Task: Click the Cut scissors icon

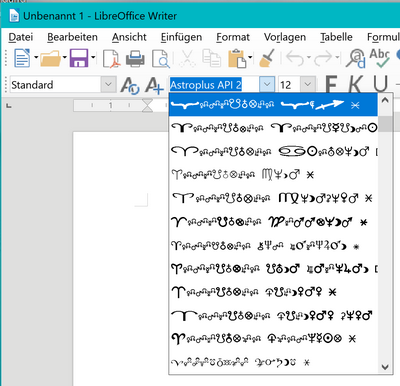Action: tap(187, 58)
